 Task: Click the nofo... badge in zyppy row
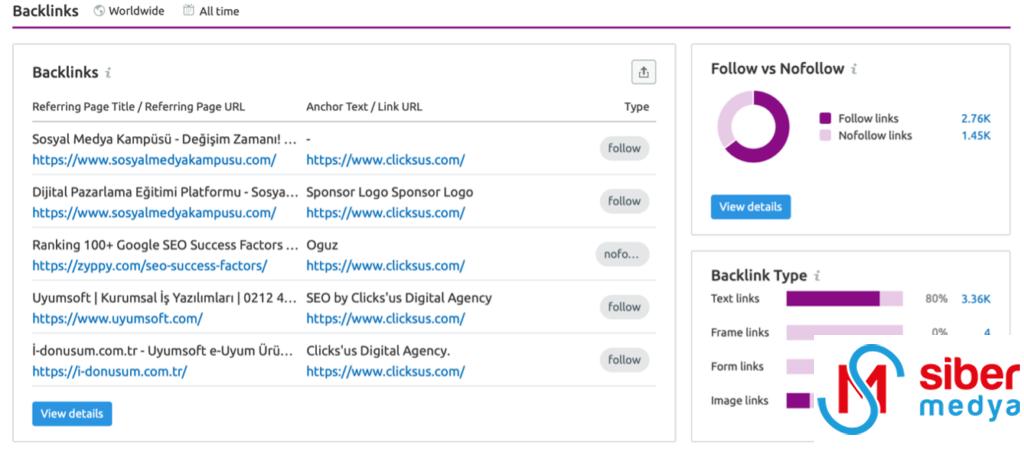point(622,255)
